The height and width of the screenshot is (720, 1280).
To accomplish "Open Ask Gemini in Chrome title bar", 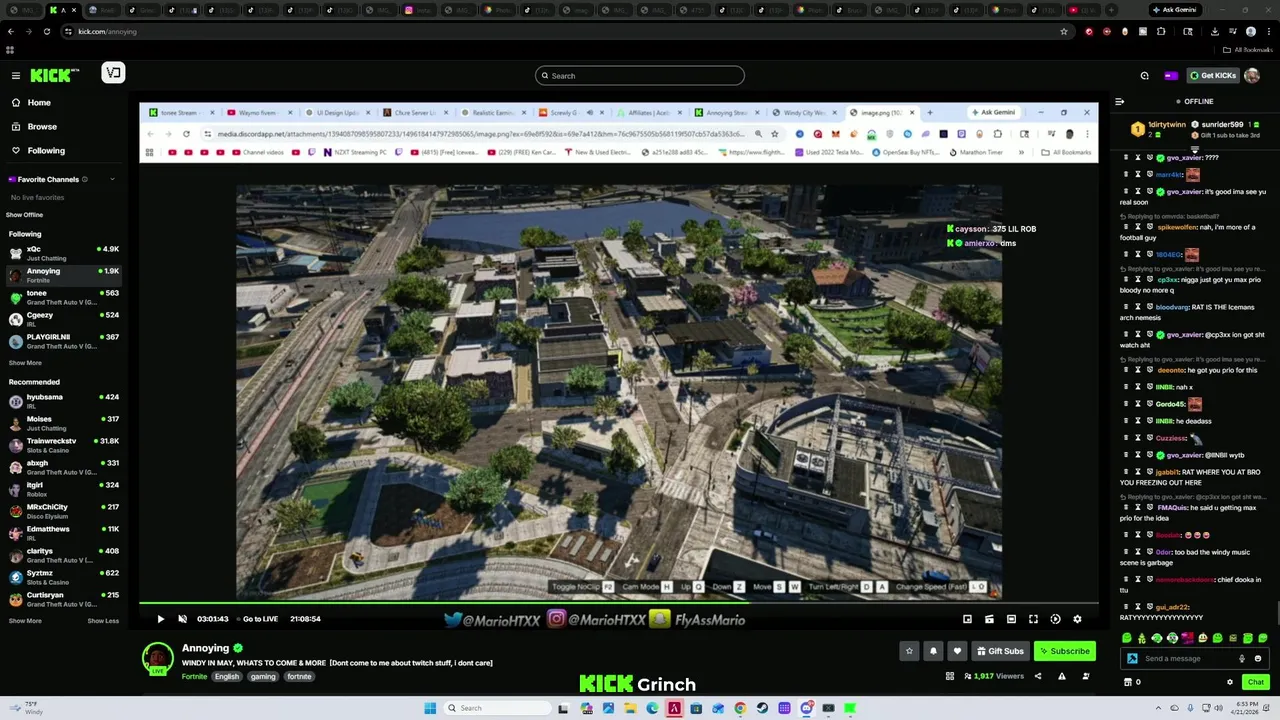I will [1174, 10].
